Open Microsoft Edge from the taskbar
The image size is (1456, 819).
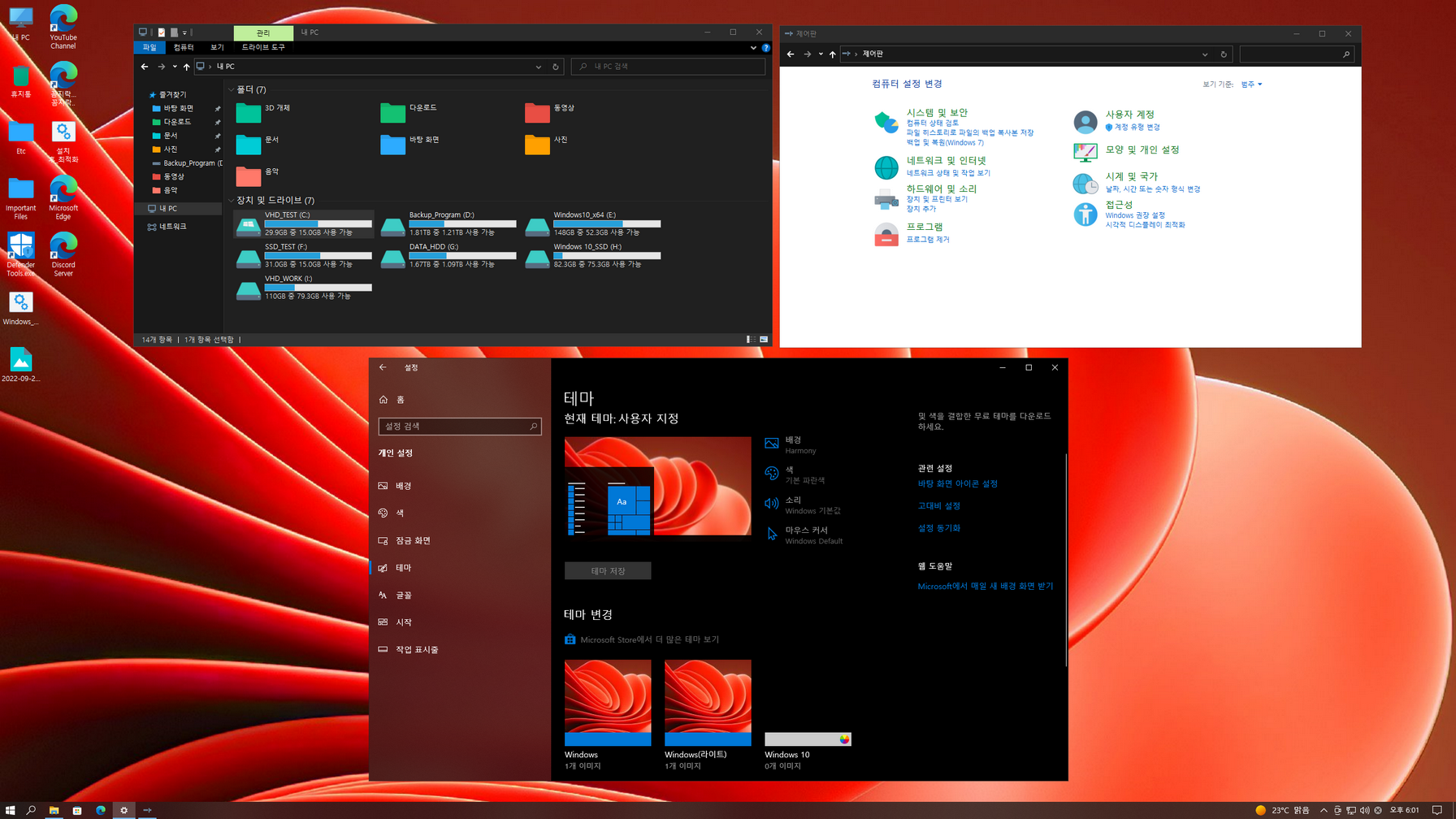[x=101, y=810]
